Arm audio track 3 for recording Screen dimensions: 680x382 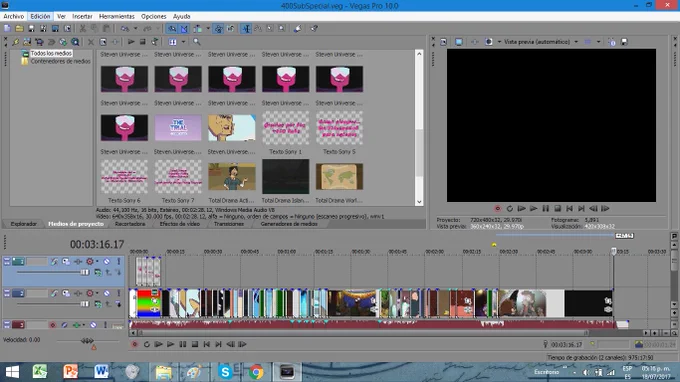click(x=52, y=325)
